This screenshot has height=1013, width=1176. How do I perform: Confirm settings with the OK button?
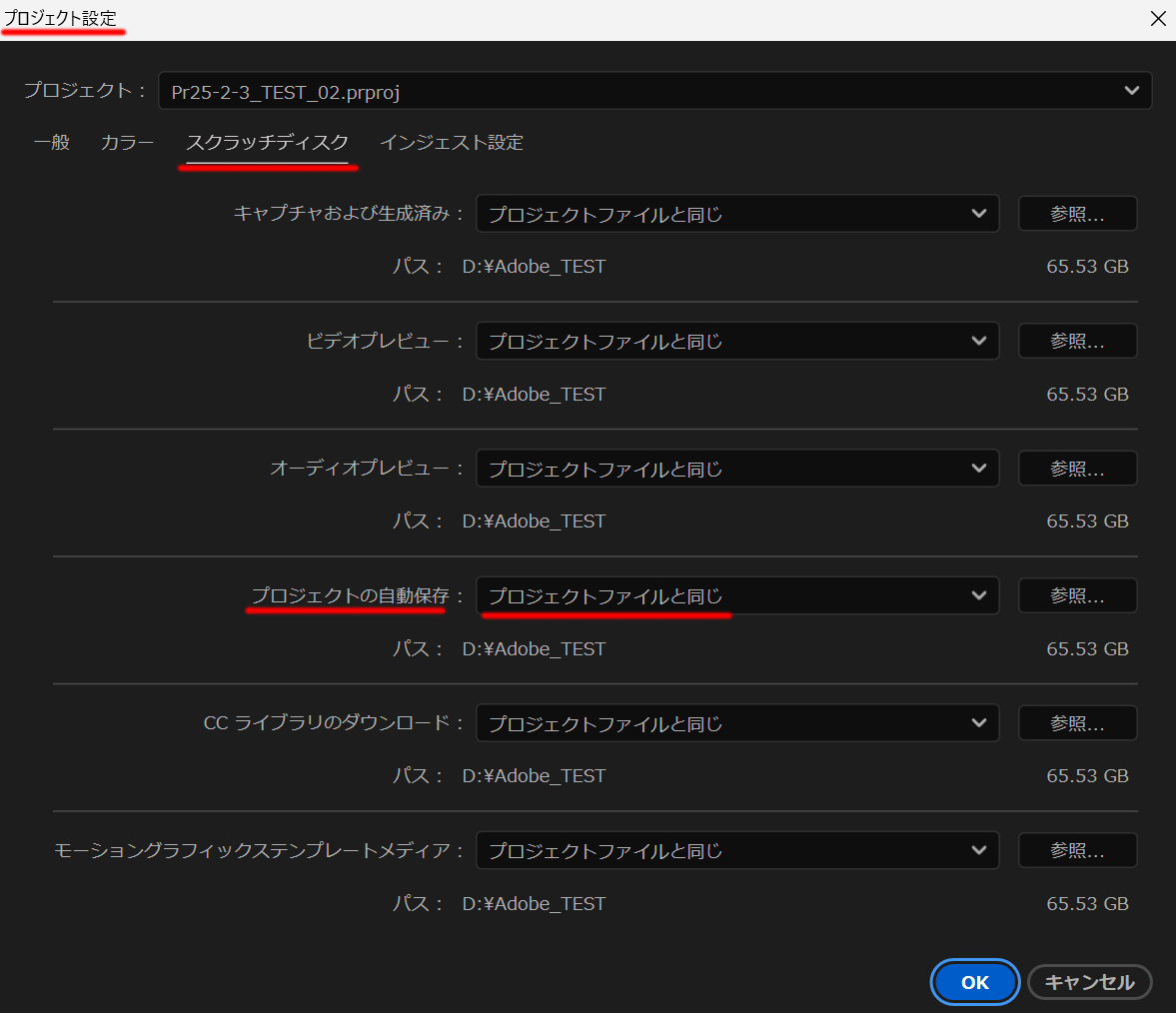point(974,982)
